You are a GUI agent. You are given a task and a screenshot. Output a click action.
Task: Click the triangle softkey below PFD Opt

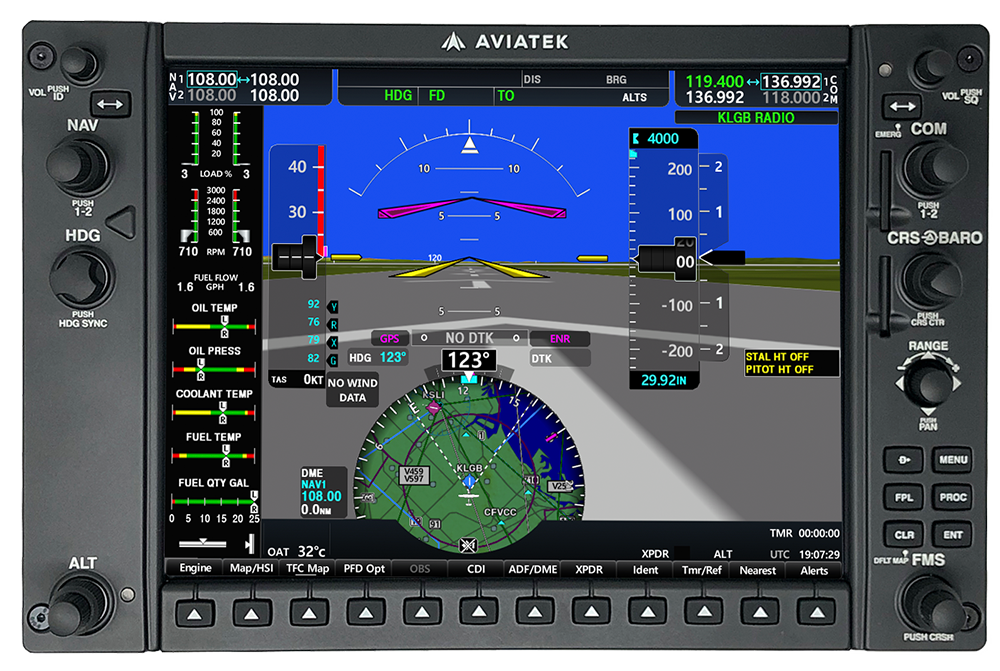pos(365,612)
